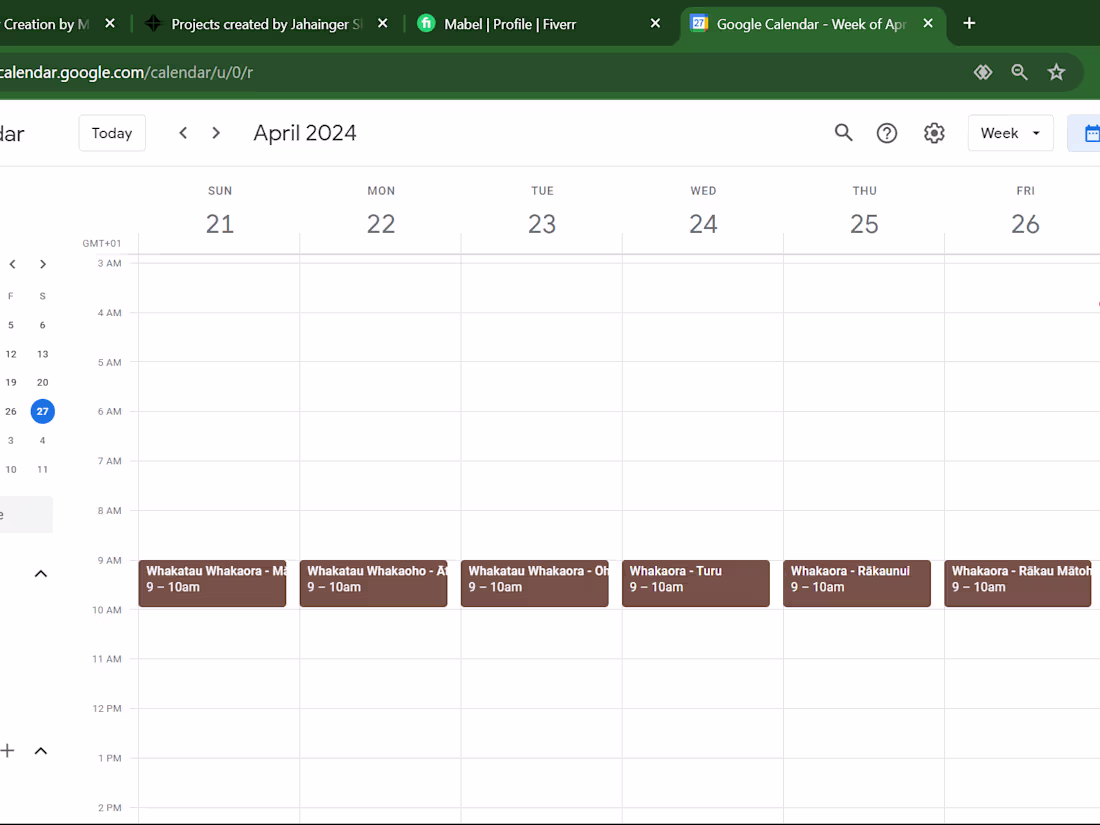Switch to the Projects created by Jahainger tab
Screen dimensions: 1100x825
point(265,23)
